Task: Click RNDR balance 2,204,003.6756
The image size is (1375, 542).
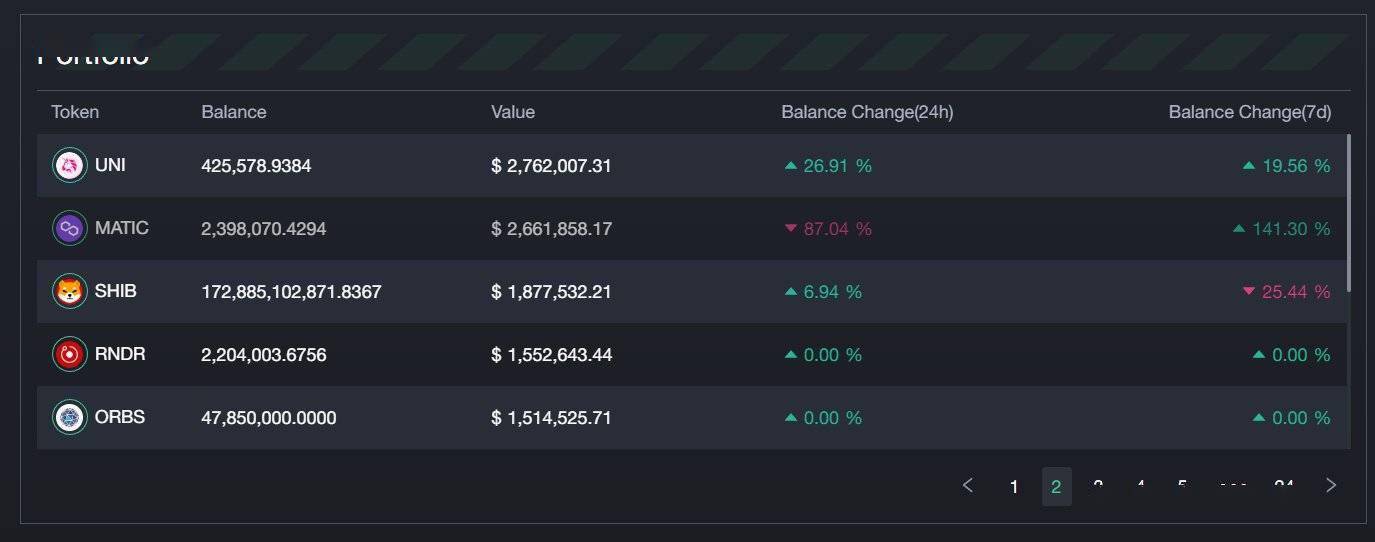Action: pyautogui.click(x=264, y=355)
